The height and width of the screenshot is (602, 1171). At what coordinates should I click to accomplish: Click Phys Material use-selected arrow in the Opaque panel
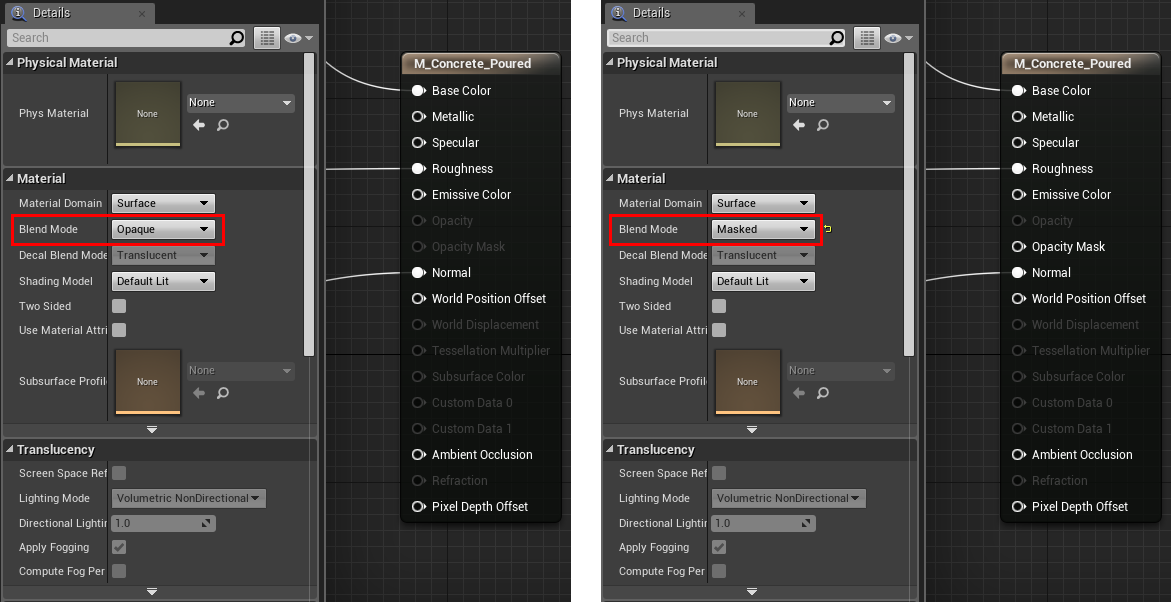pyautogui.click(x=199, y=125)
